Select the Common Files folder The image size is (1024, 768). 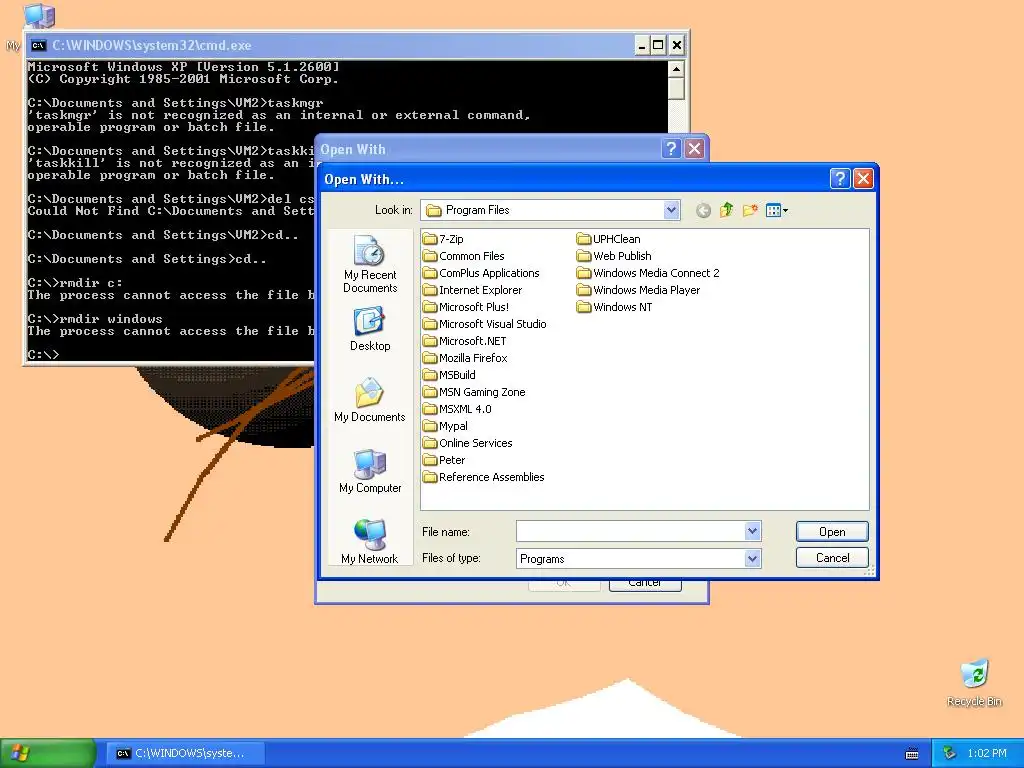(x=464, y=256)
